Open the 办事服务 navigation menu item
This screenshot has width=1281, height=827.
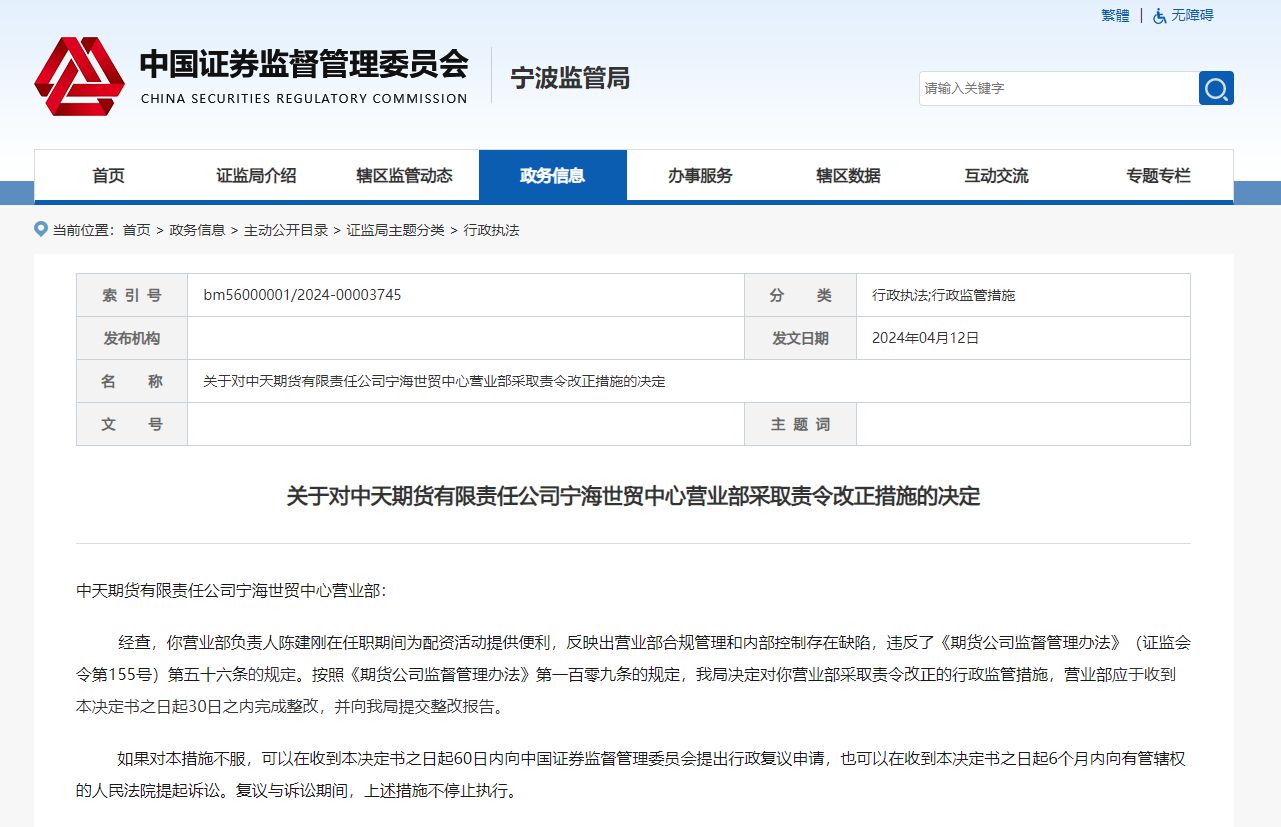coord(700,175)
